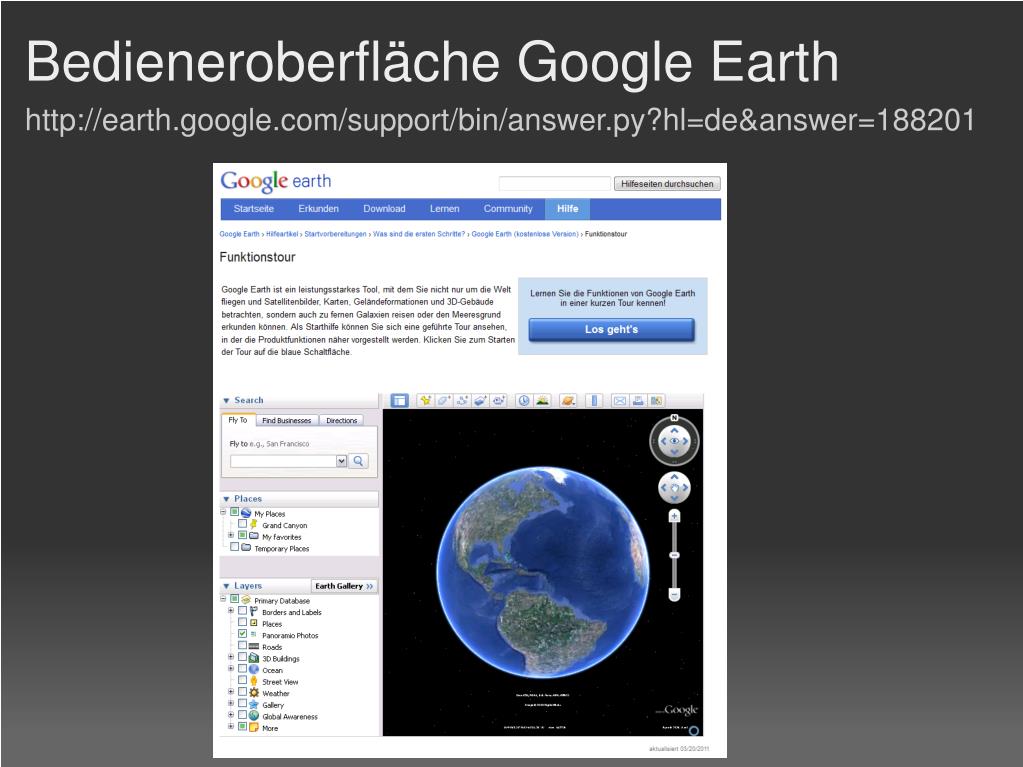Image resolution: width=1023 pixels, height=767 pixels.
Task: Open the Startseite navigation item
Action: 254,209
